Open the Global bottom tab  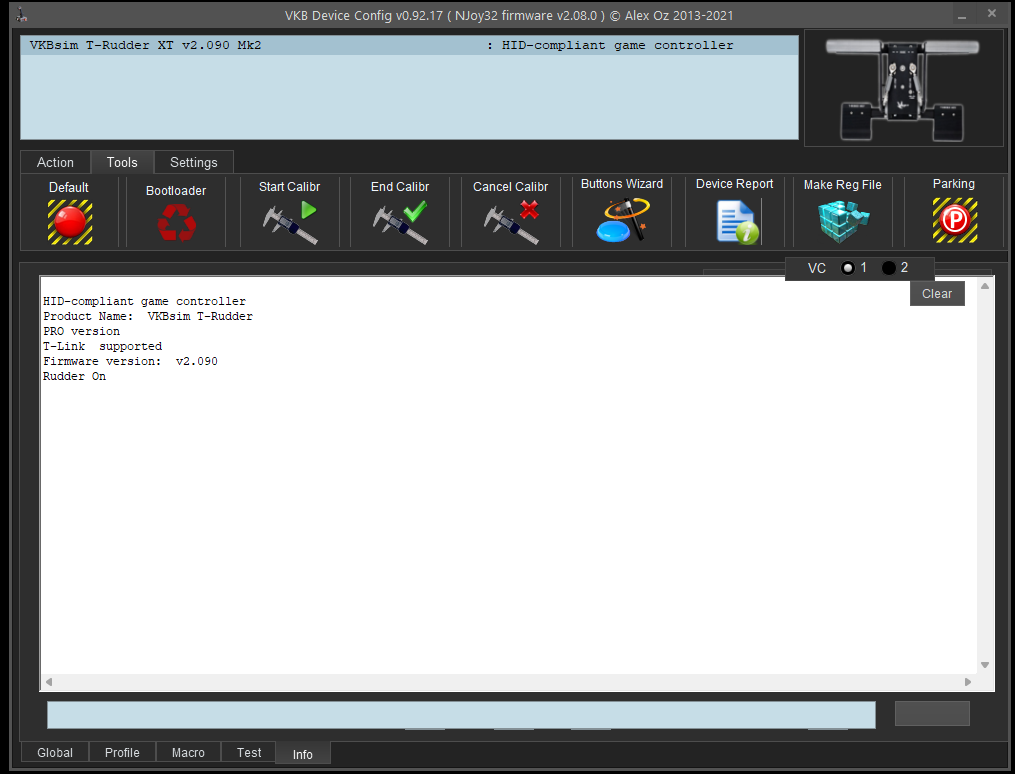coord(55,753)
